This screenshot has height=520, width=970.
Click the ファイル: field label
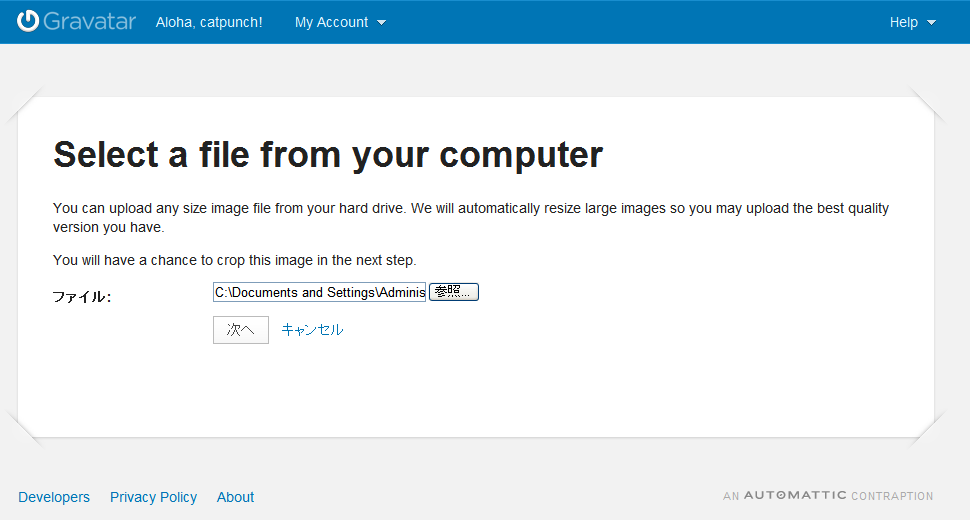coord(82,297)
